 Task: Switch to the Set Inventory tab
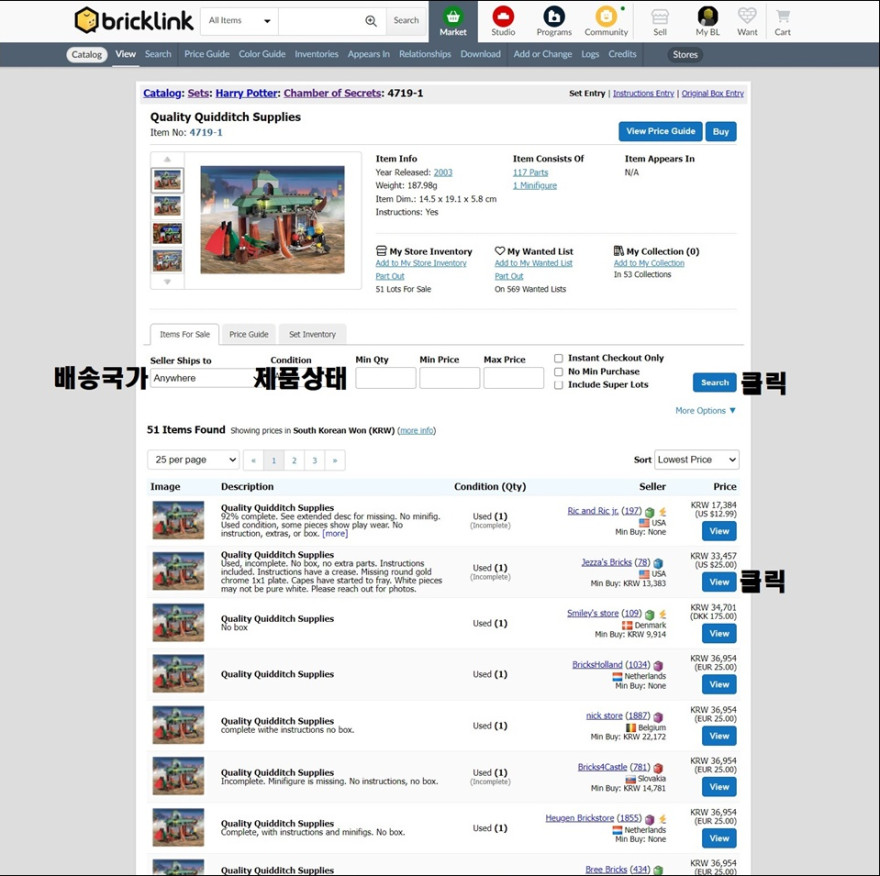coord(312,334)
